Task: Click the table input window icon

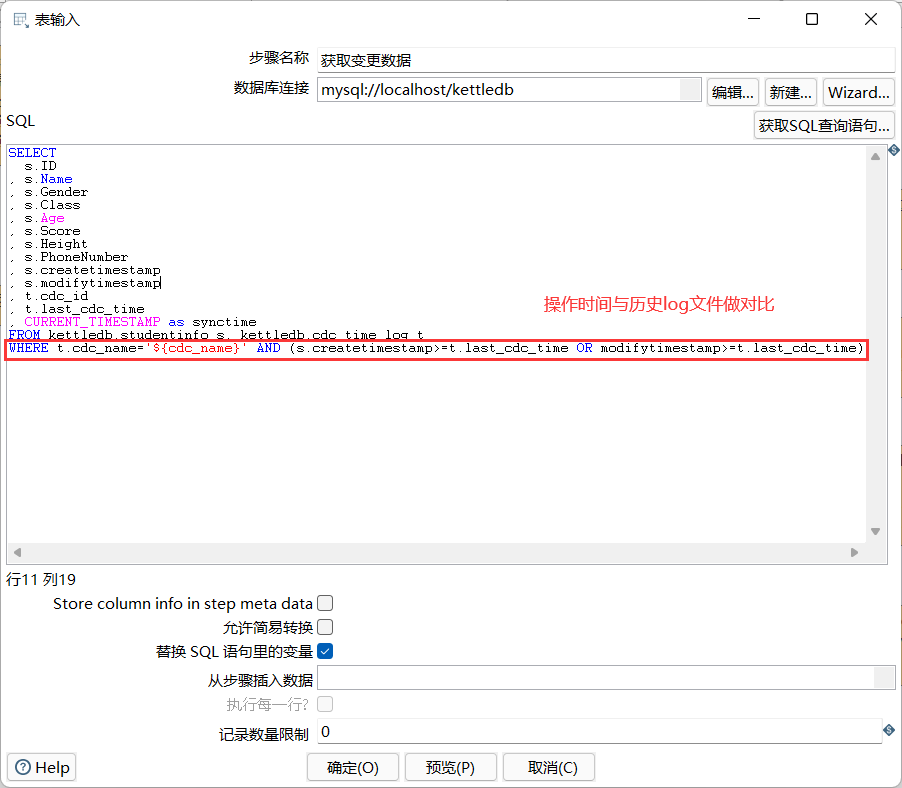Action: coord(21,20)
